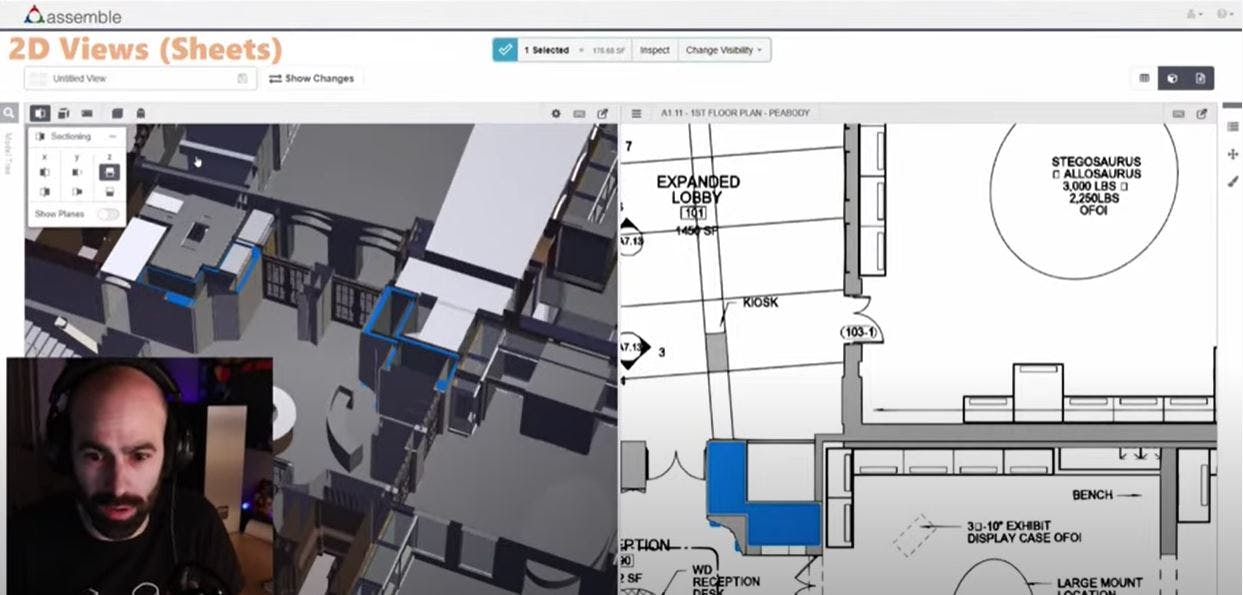Save the view using the disk icon
The image size is (1243, 595).
coord(242,78)
